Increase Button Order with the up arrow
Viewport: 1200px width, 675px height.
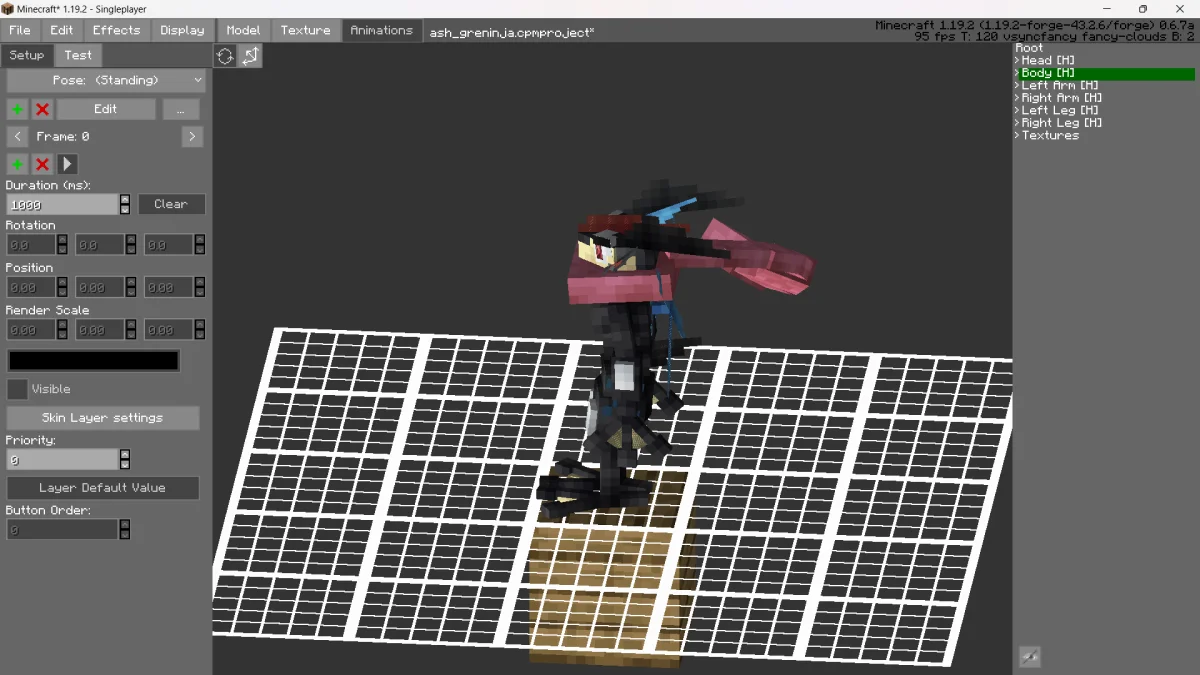point(125,524)
